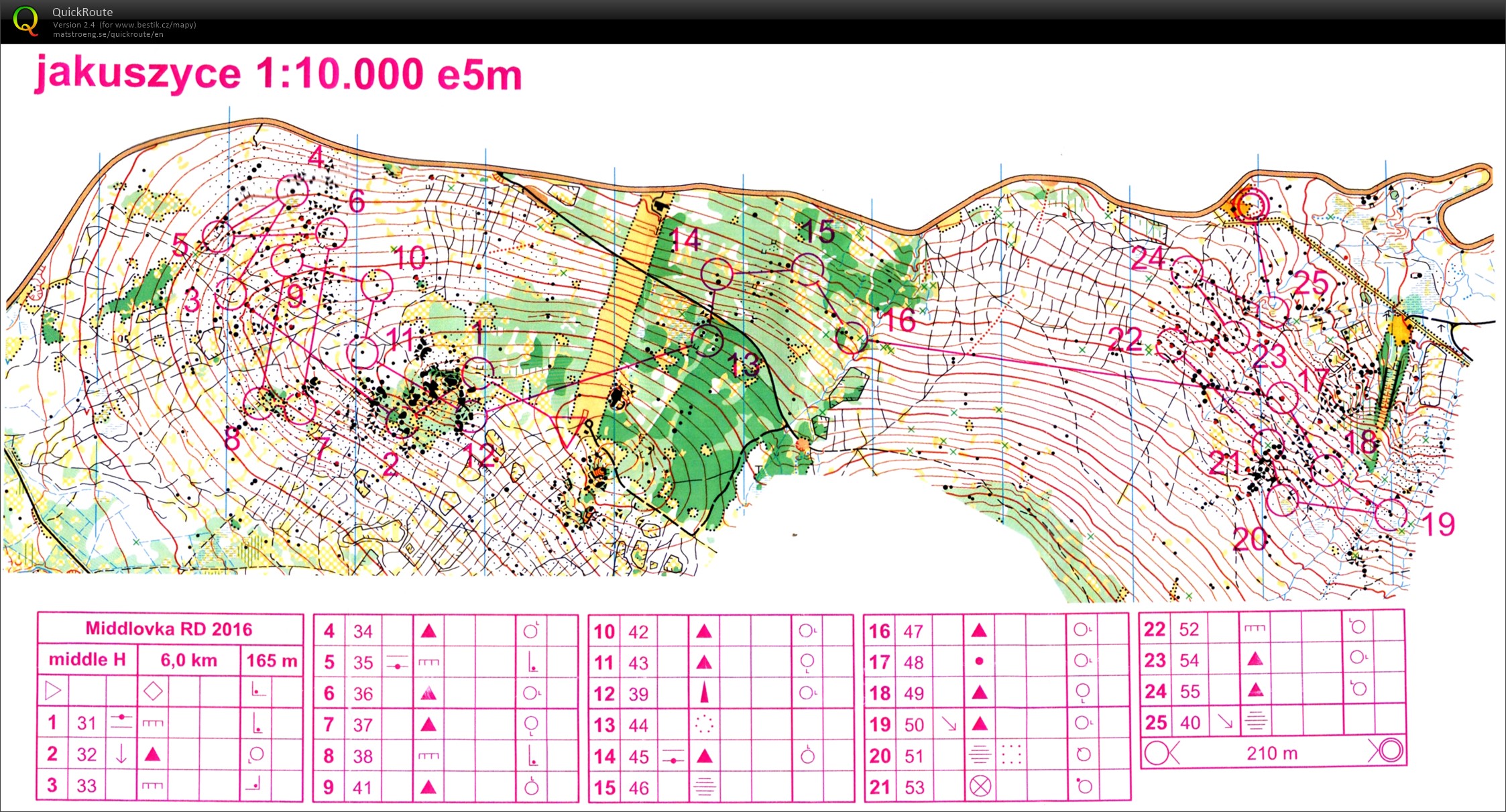Click control circle 14 on the map

[x=717, y=274]
